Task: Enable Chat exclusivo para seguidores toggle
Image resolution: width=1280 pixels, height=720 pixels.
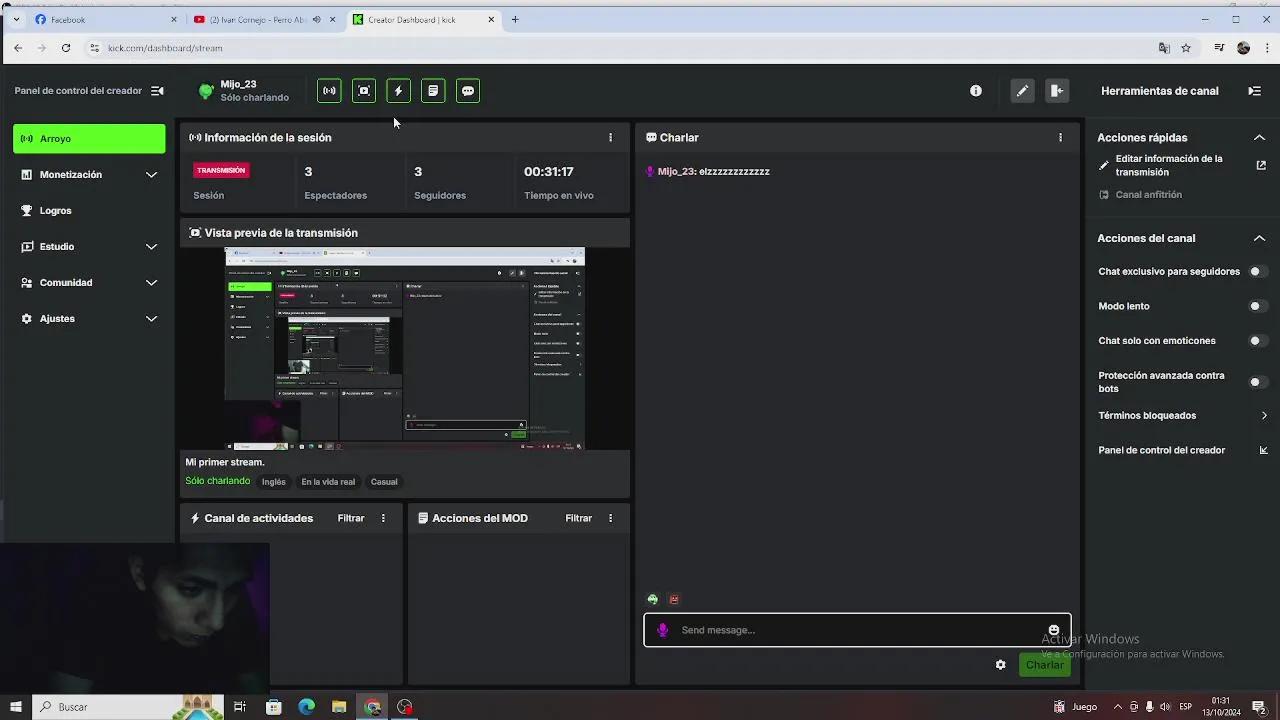Action: [x=1258, y=271]
